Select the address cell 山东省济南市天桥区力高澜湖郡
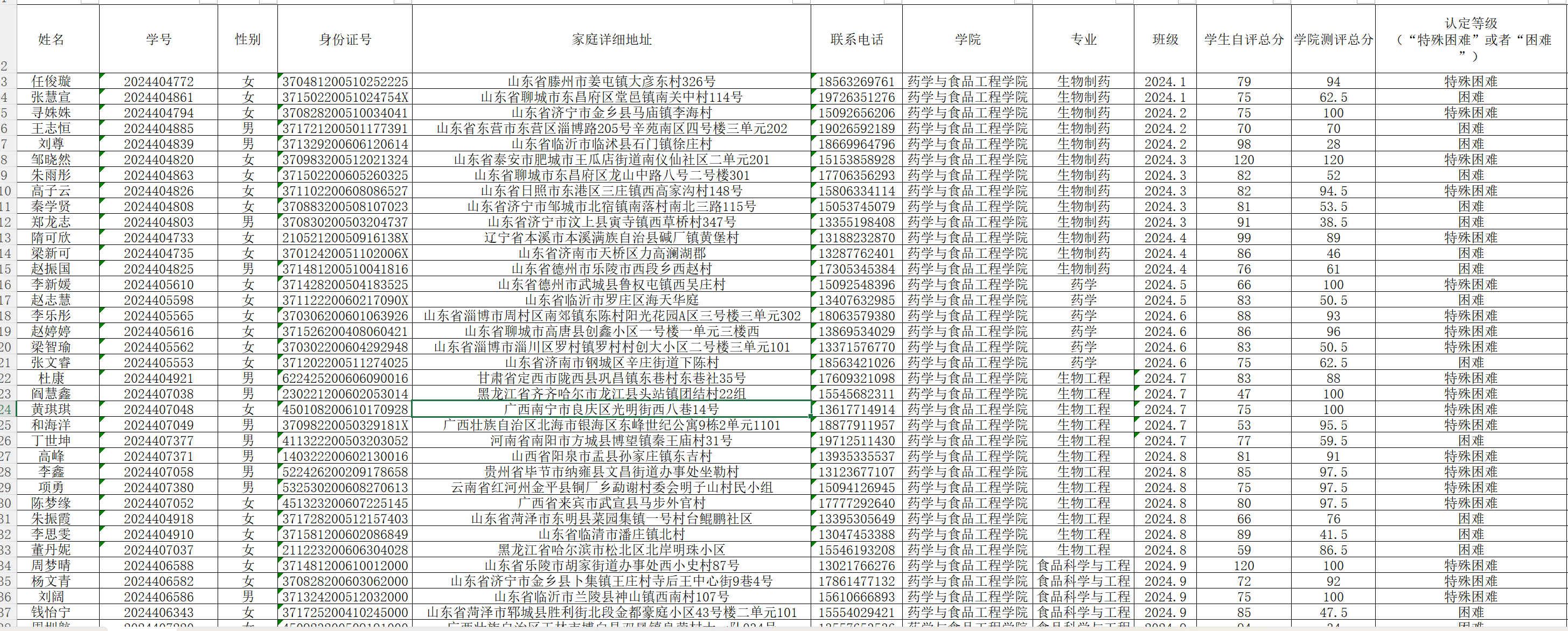The height and width of the screenshot is (631, 1568). pos(611,253)
